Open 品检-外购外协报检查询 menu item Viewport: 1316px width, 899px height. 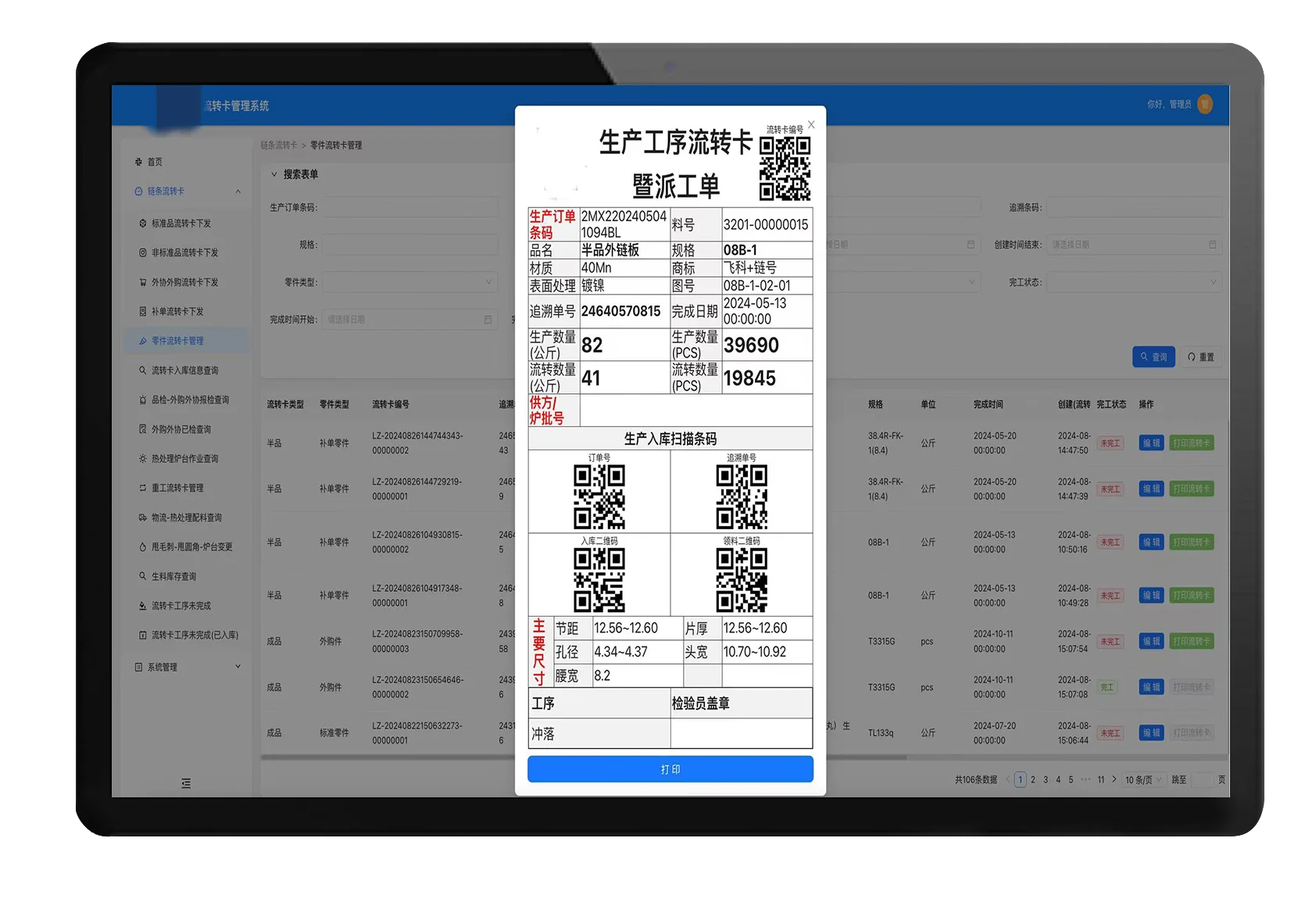coord(190,399)
